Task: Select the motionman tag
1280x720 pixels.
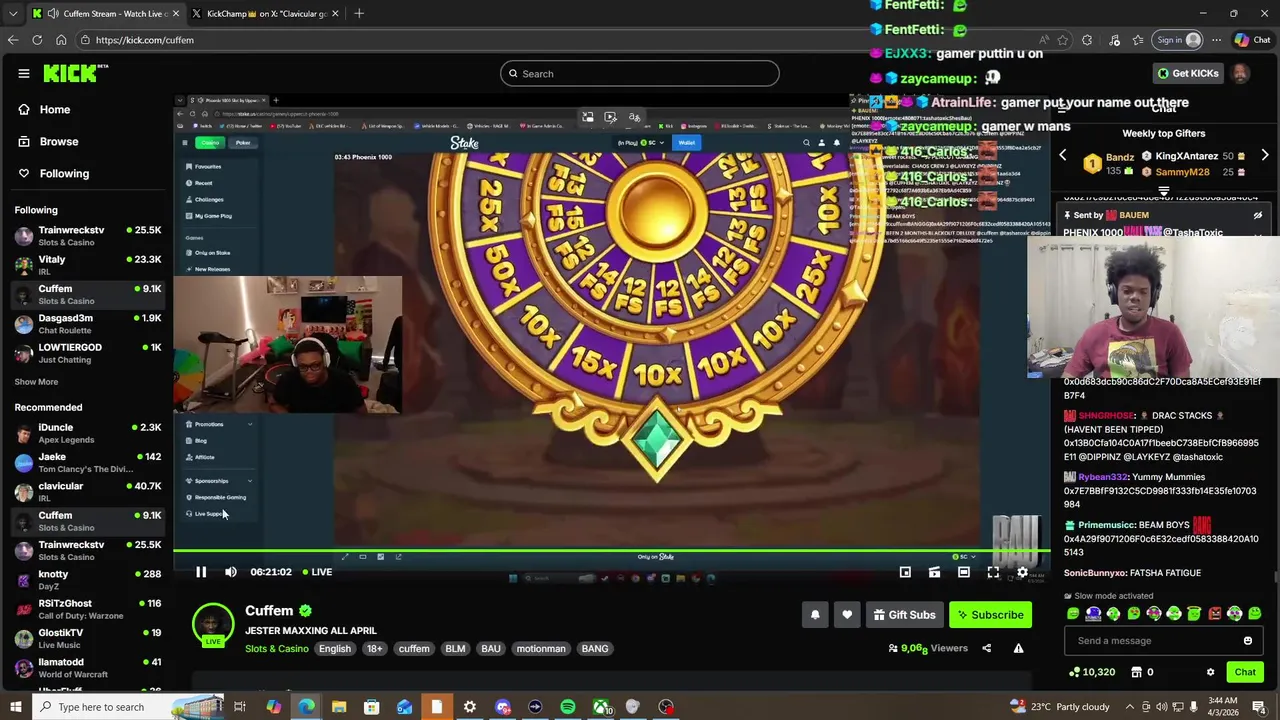Action: (x=541, y=649)
